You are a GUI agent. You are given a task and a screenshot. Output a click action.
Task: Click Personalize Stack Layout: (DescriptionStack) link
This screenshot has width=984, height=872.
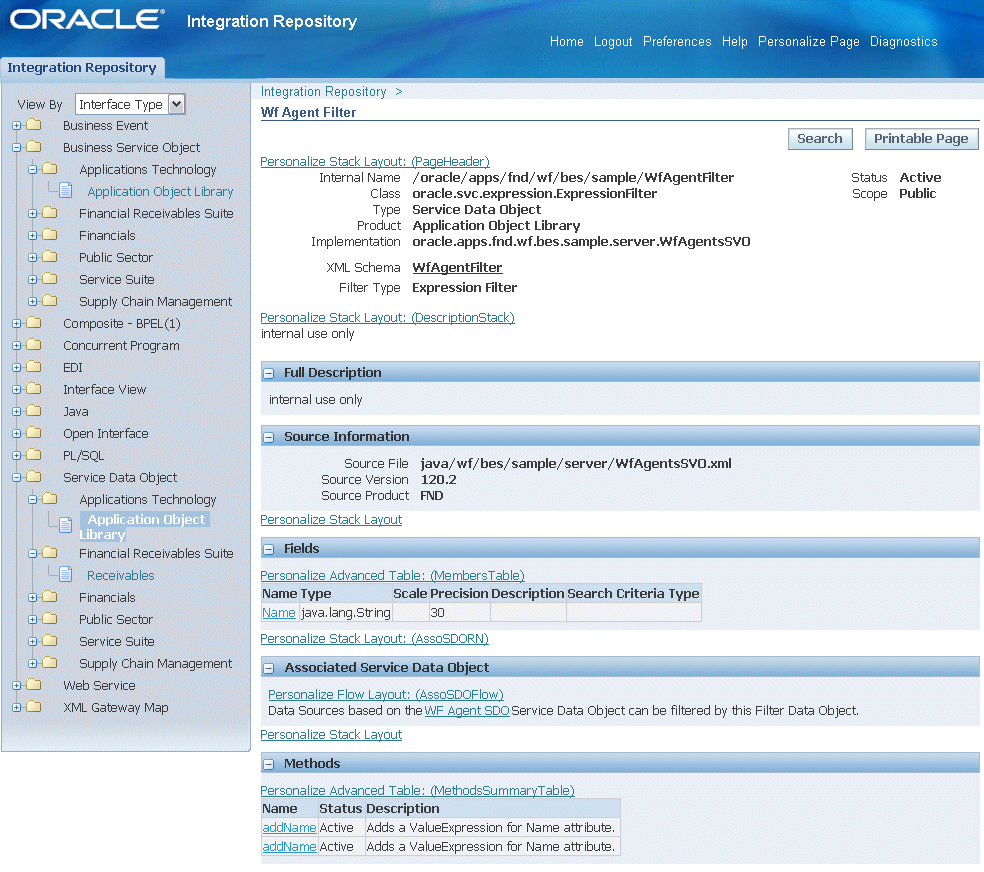click(387, 318)
